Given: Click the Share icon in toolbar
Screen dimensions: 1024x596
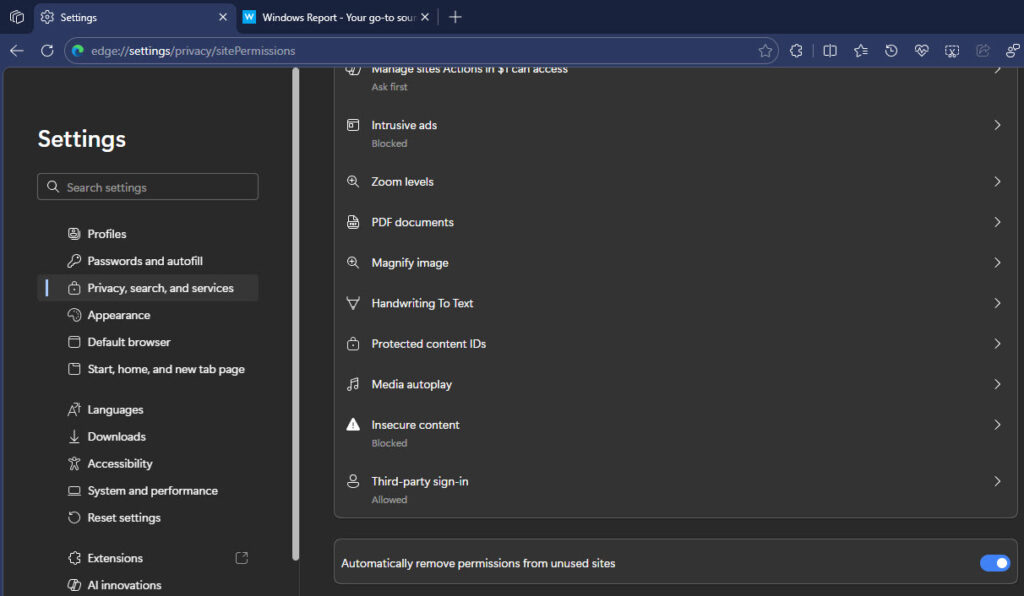Looking at the screenshot, I should point(983,50).
